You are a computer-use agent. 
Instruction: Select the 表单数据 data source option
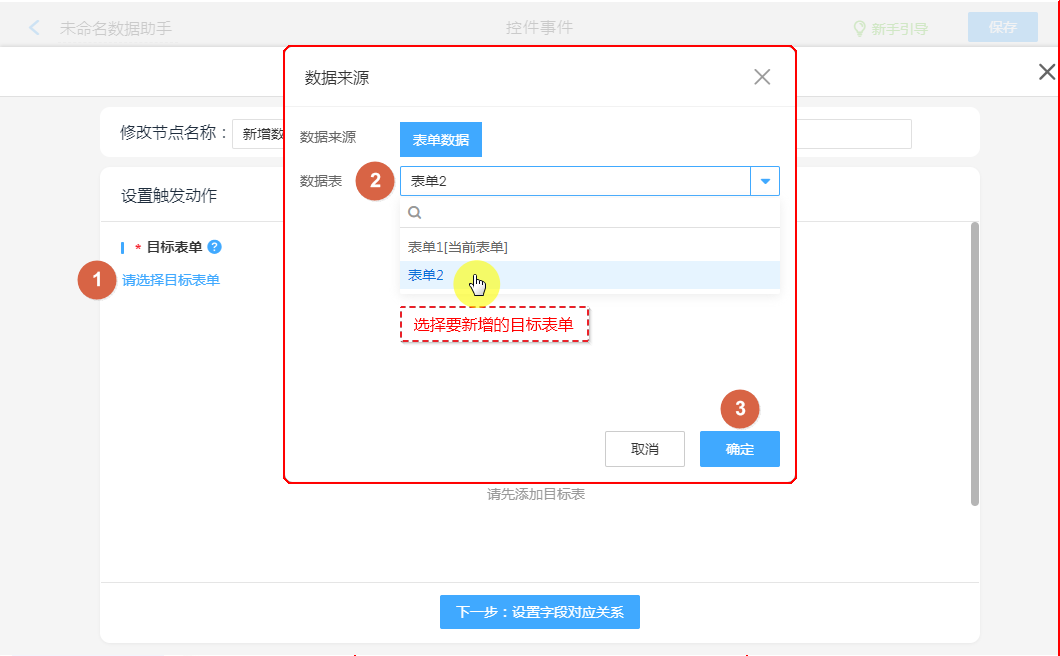click(x=441, y=140)
